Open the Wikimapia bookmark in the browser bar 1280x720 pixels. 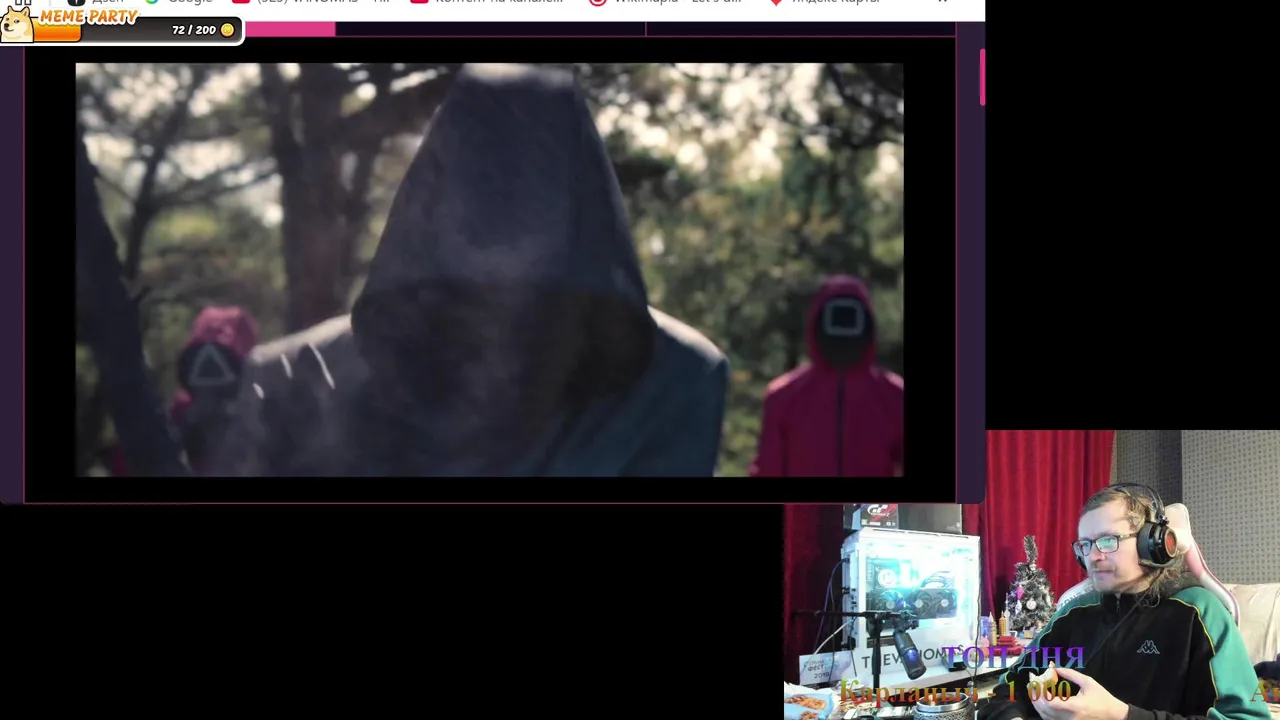(665, 3)
